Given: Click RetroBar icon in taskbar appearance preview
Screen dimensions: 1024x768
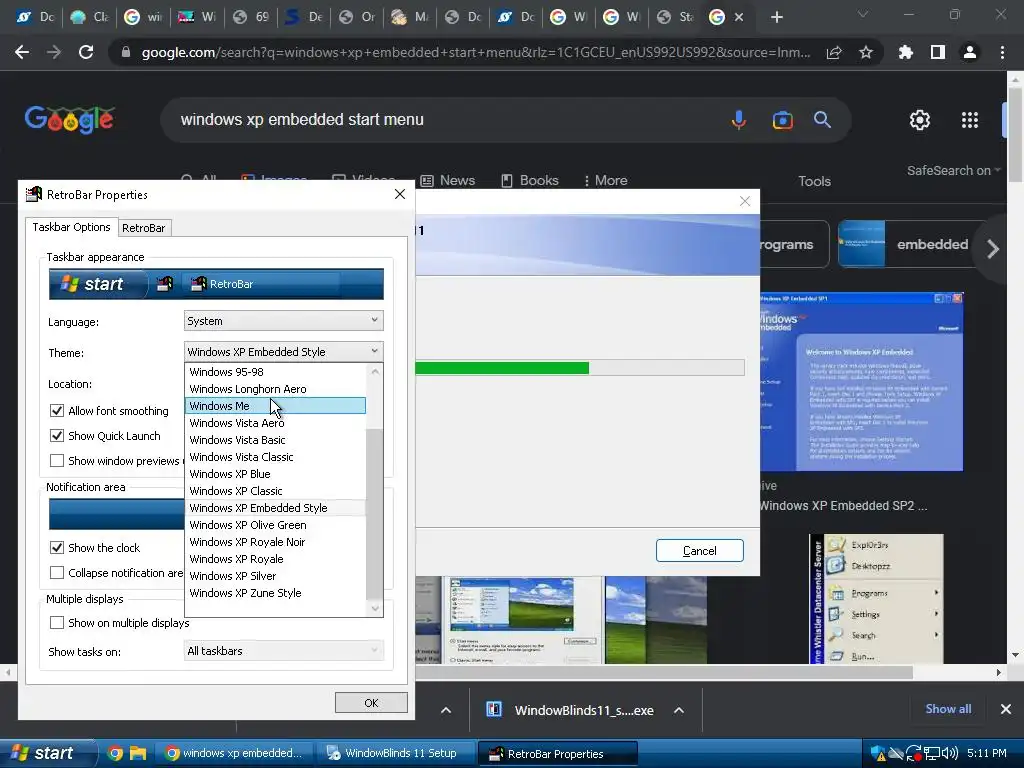Looking at the screenshot, I should pyautogui.click(x=165, y=284).
